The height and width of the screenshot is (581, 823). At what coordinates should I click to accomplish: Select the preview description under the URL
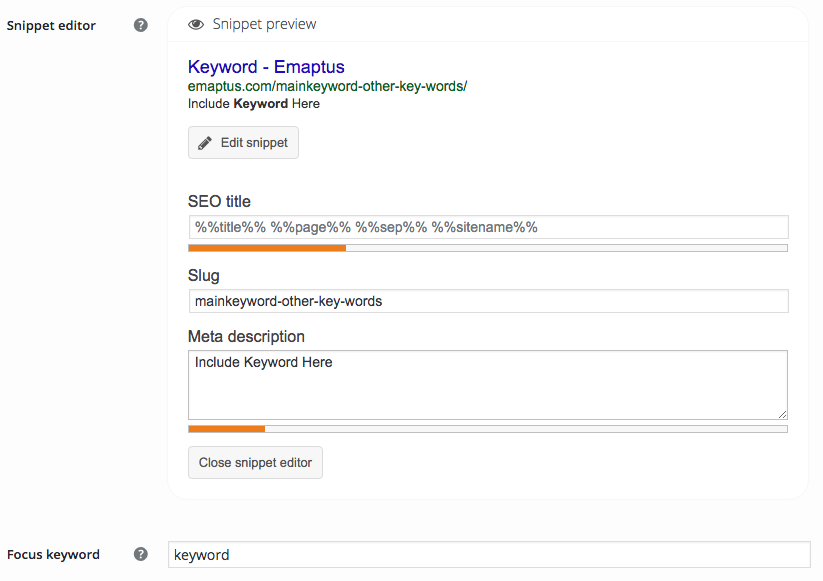tap(254, 103)
